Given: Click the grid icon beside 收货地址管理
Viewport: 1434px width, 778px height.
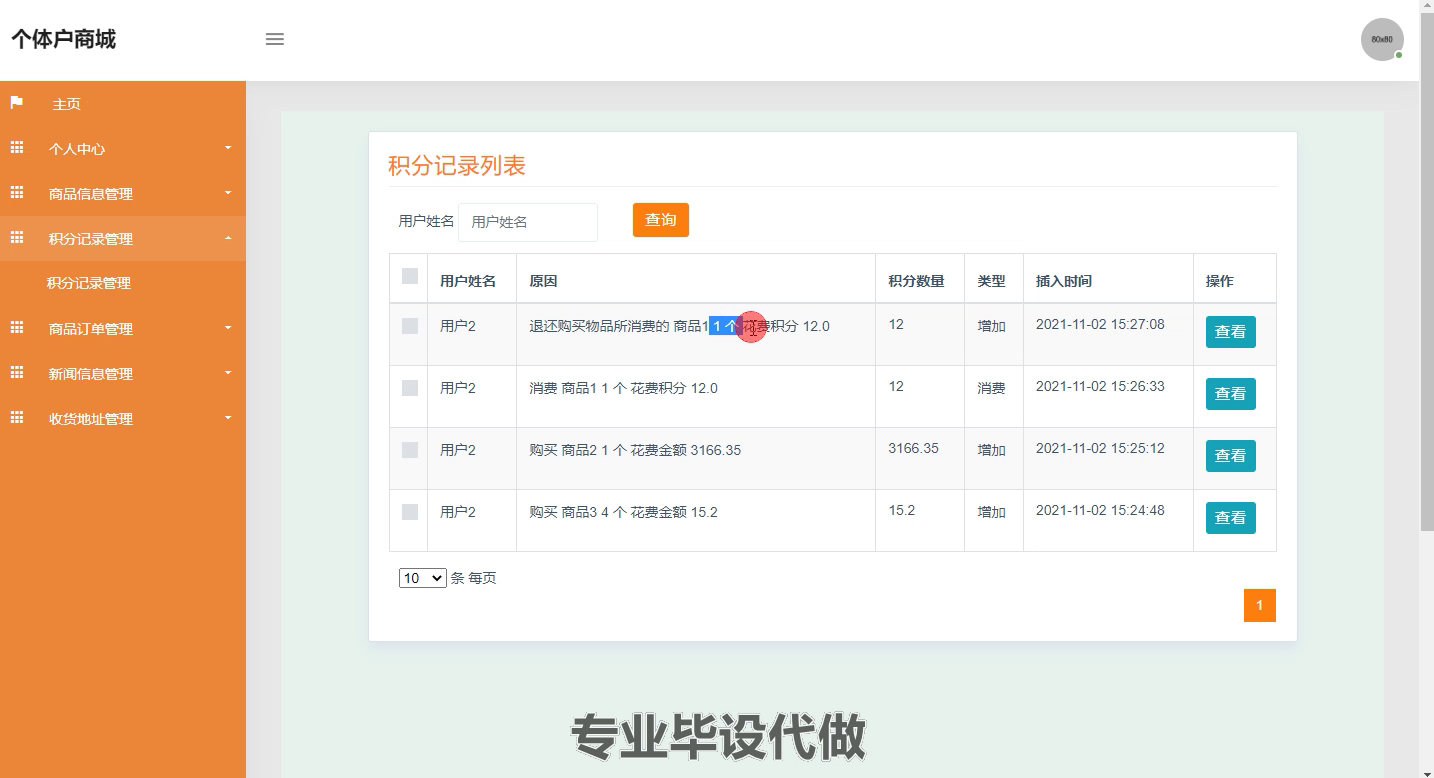Looking at the screenshot, I should 17,418.
